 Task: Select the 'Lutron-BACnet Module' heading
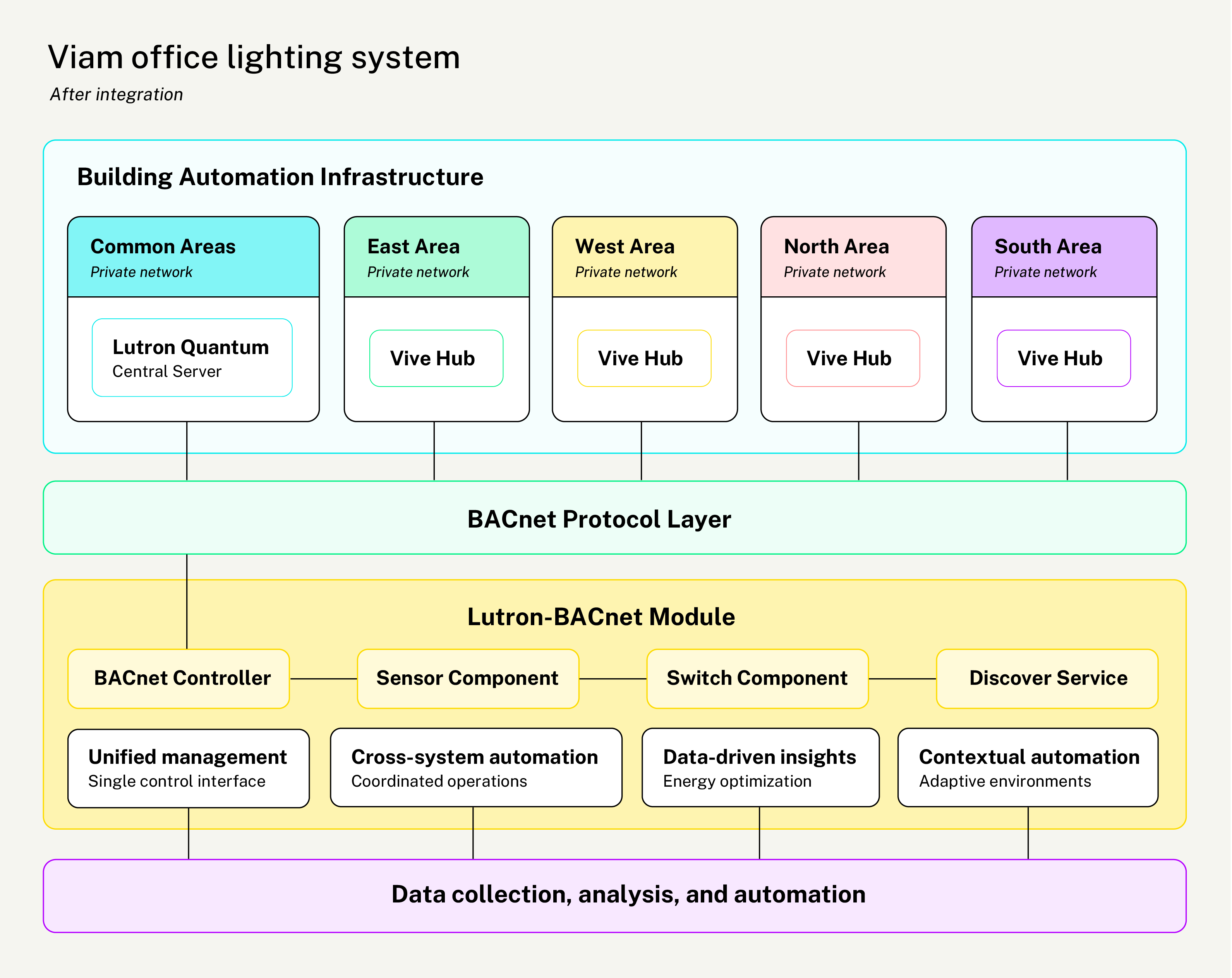coord(601,617)
